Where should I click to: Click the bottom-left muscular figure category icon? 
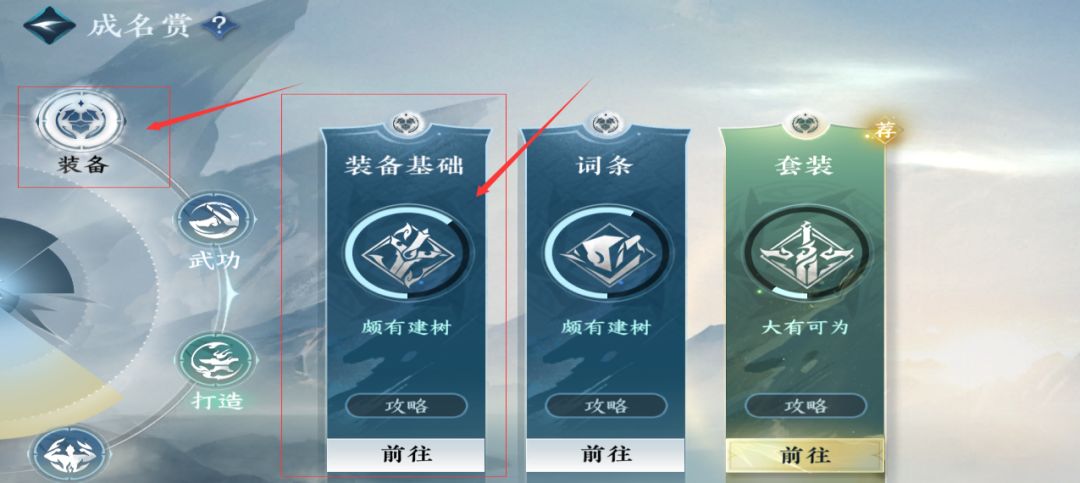point(69,455)
